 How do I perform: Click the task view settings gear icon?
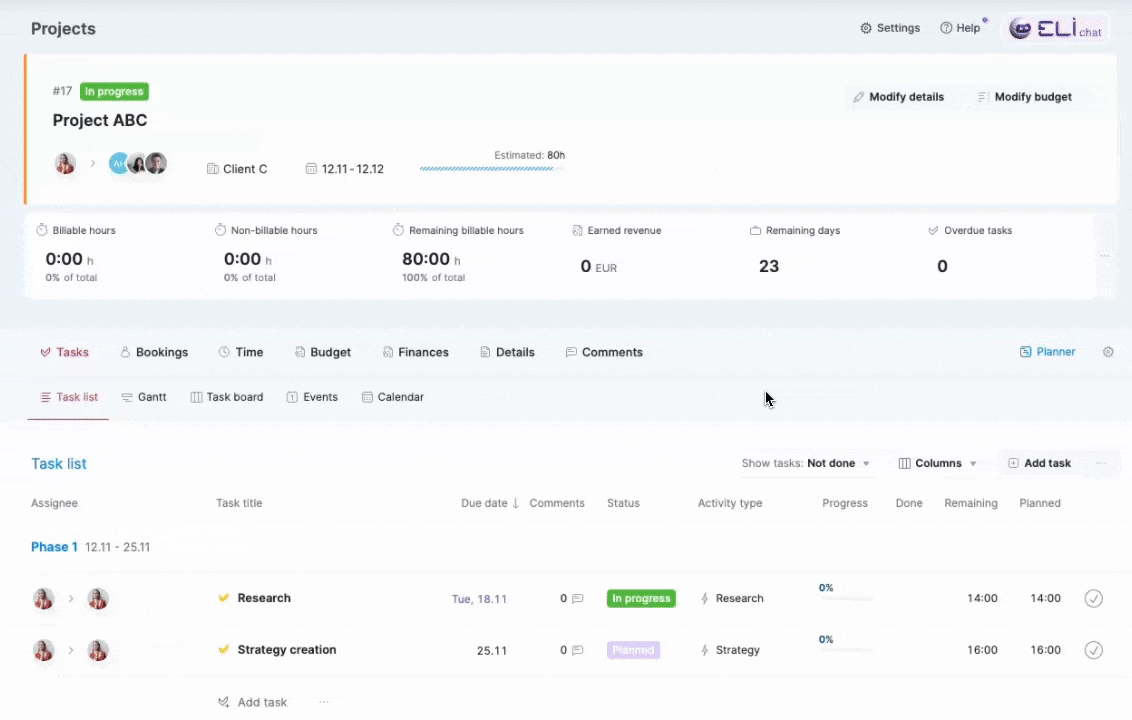tap(1108, 352)
